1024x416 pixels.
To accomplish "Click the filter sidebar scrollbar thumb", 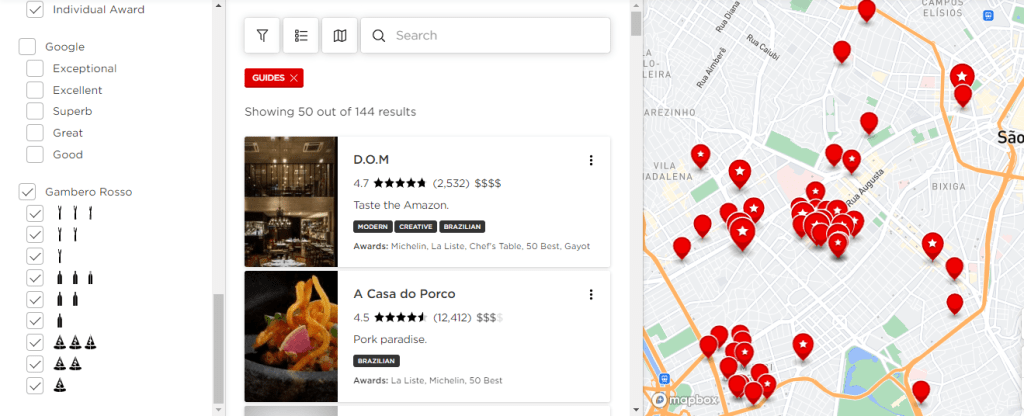I will click(219, 349).
